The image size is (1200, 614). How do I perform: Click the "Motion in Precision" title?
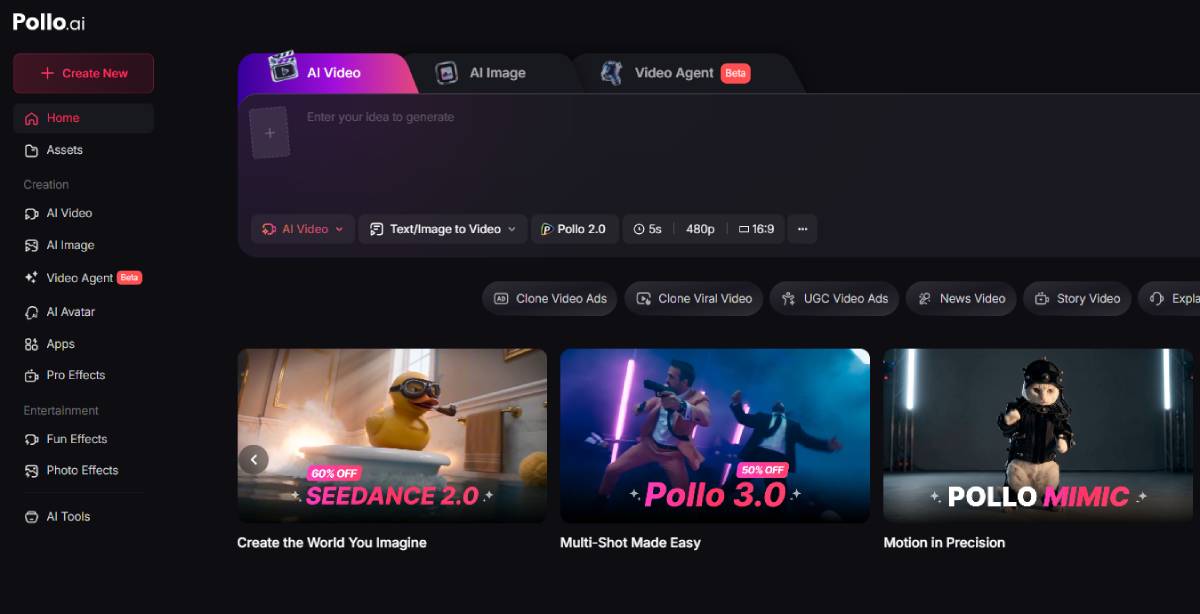[x=944, y=543]
